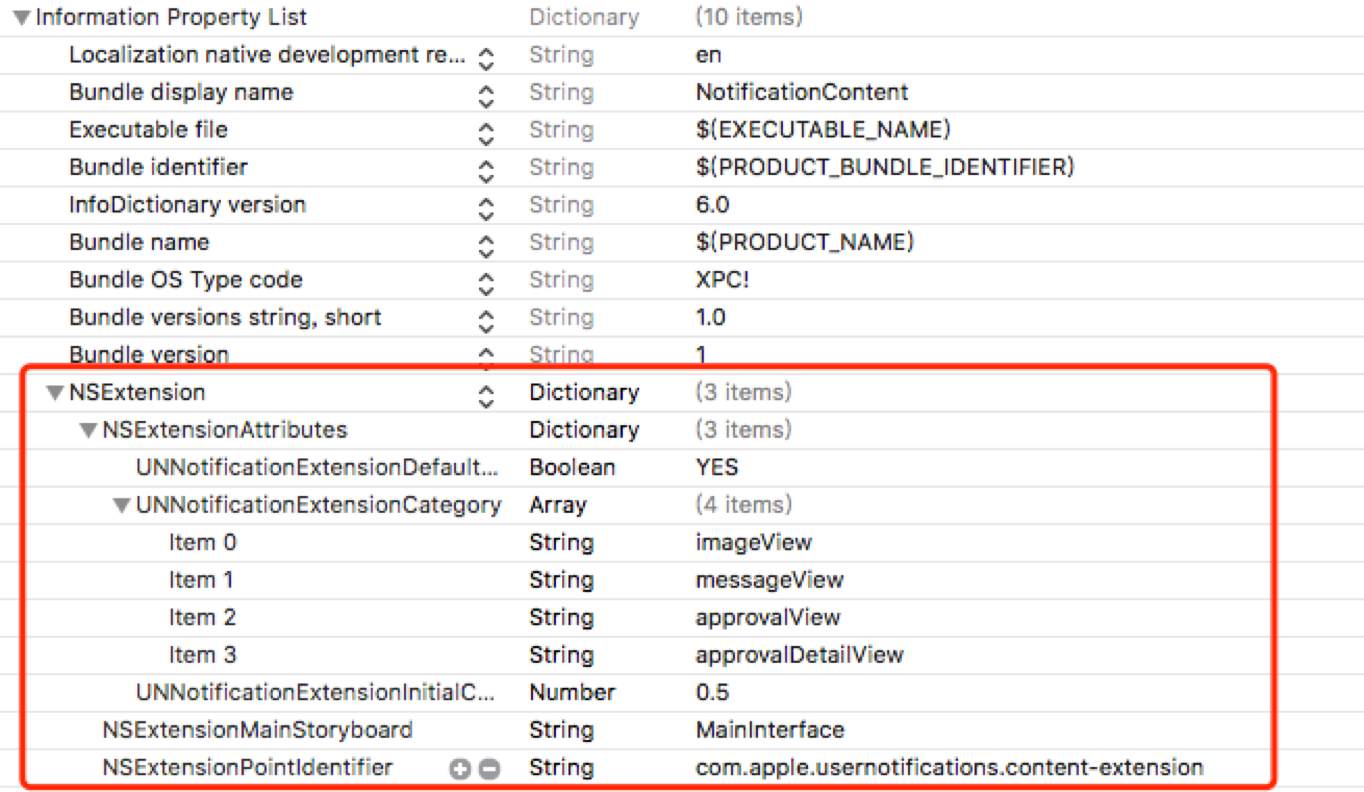
Task: Select the NSExtensionMainStoryboard key row
Action: coord(257,730)
